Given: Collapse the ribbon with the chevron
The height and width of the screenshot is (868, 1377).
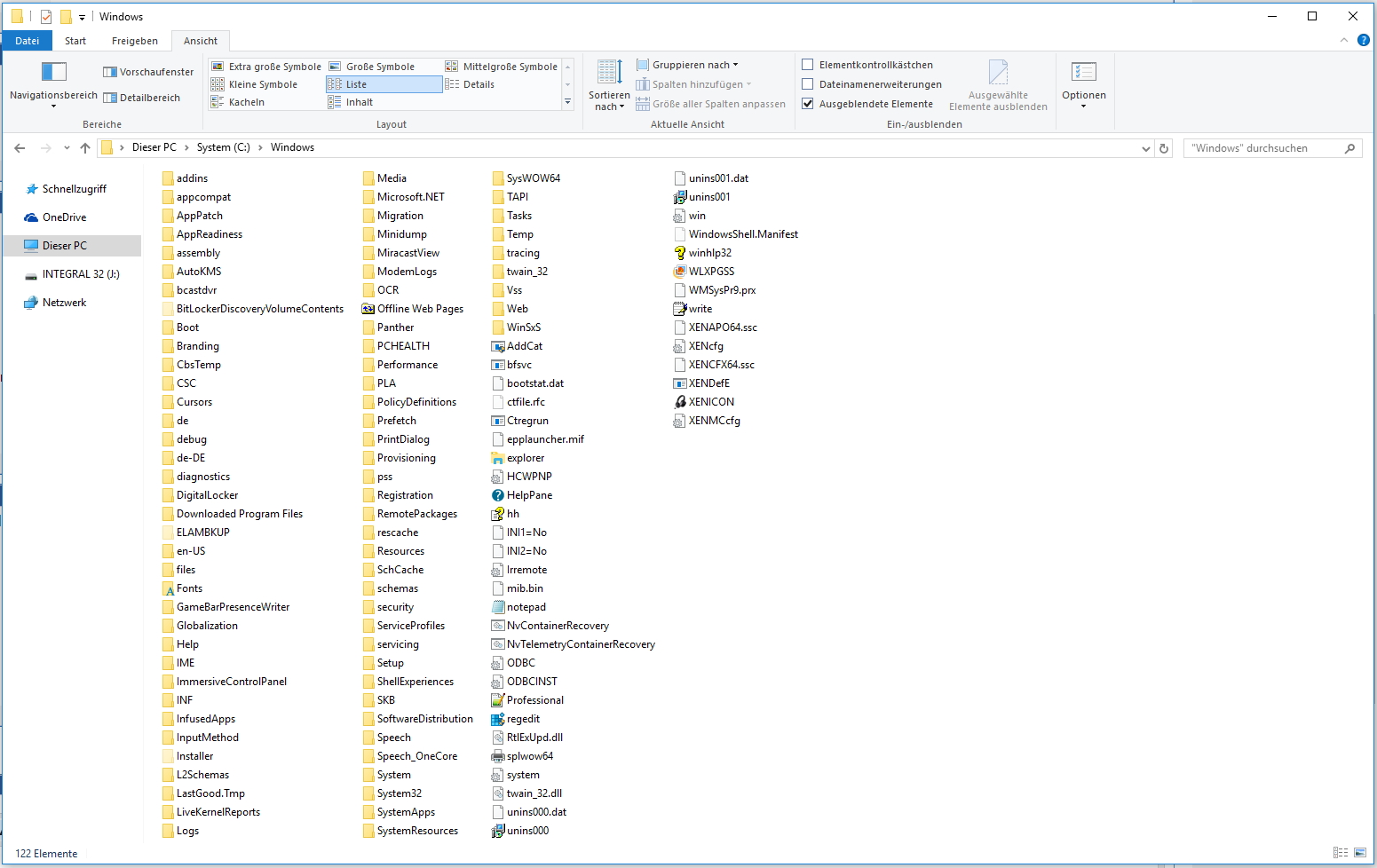Looking at the screenshot, I should pyautogui.click(x=1344, y=40).
